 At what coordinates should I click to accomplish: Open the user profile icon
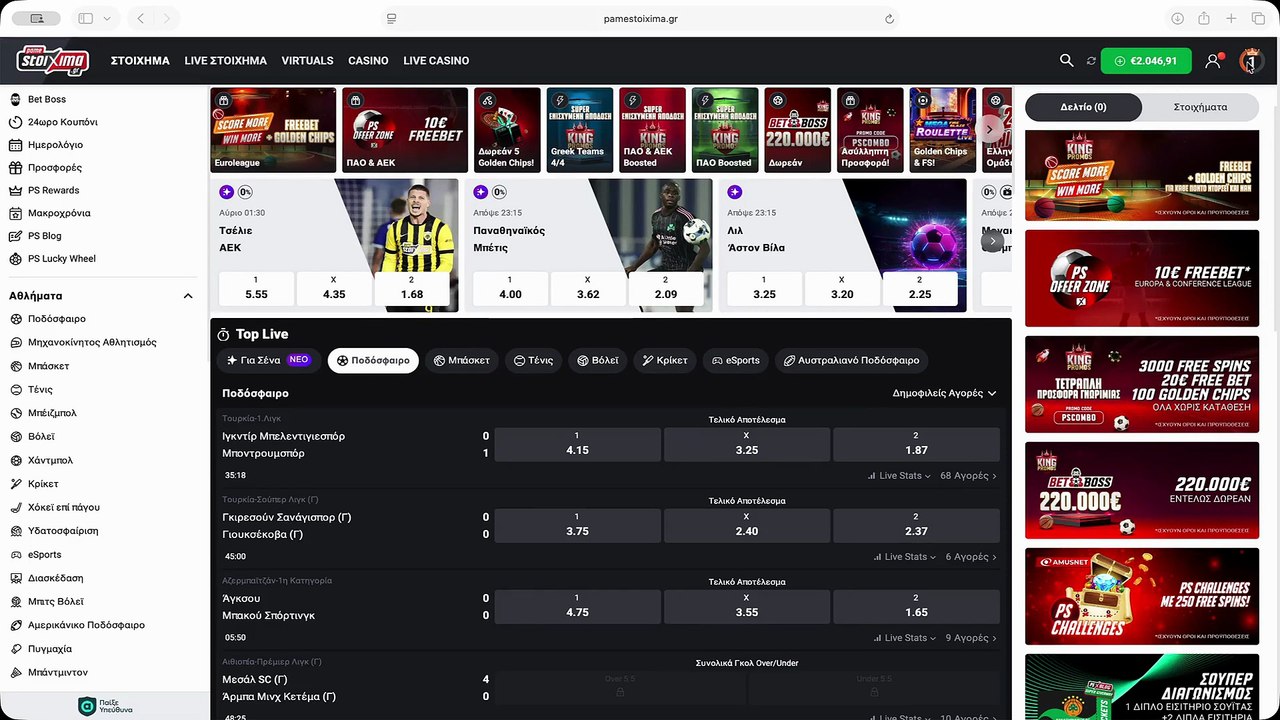click(1213, 61)
